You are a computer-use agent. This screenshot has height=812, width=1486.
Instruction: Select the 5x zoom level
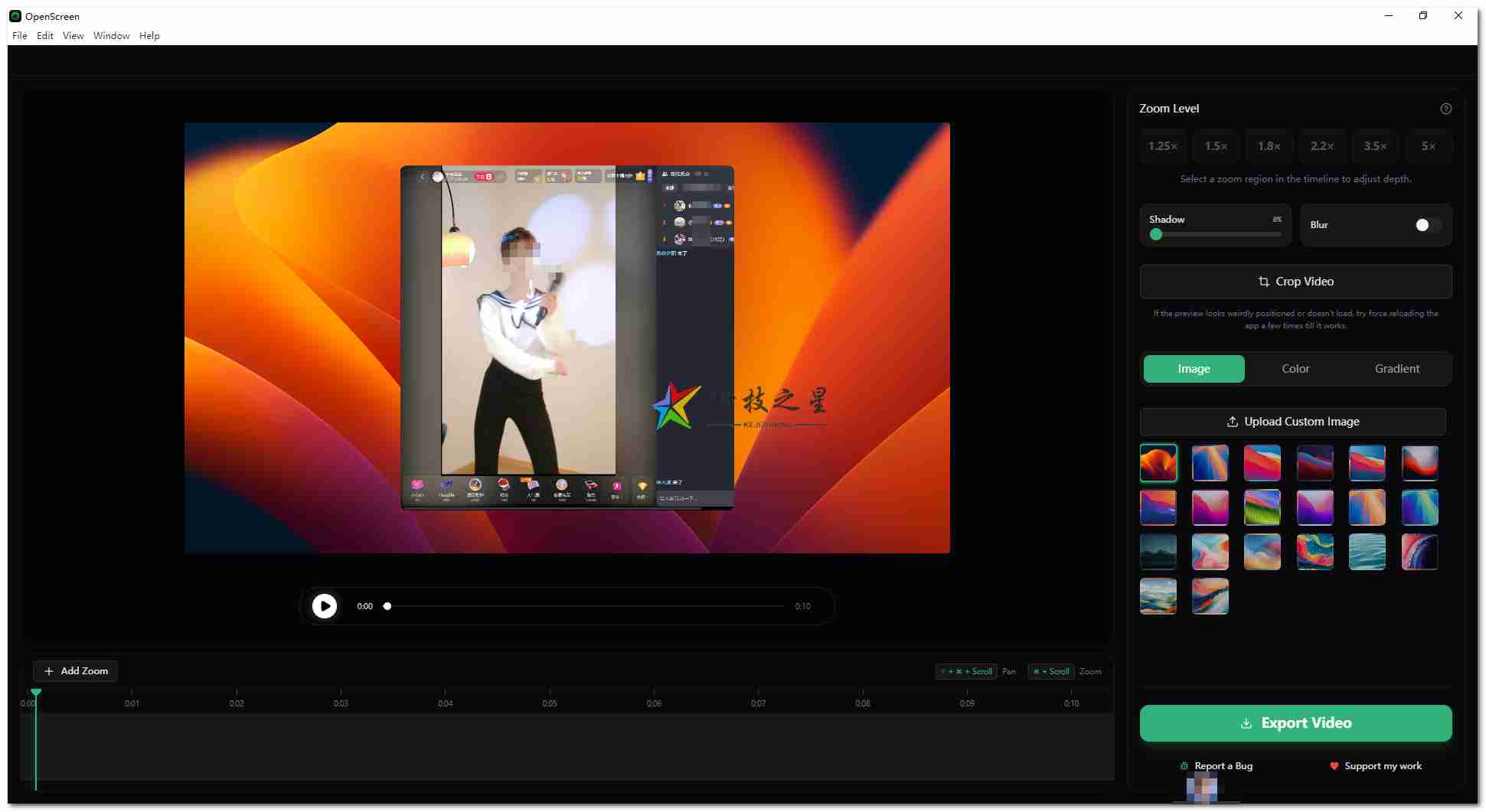[1428, 146]
